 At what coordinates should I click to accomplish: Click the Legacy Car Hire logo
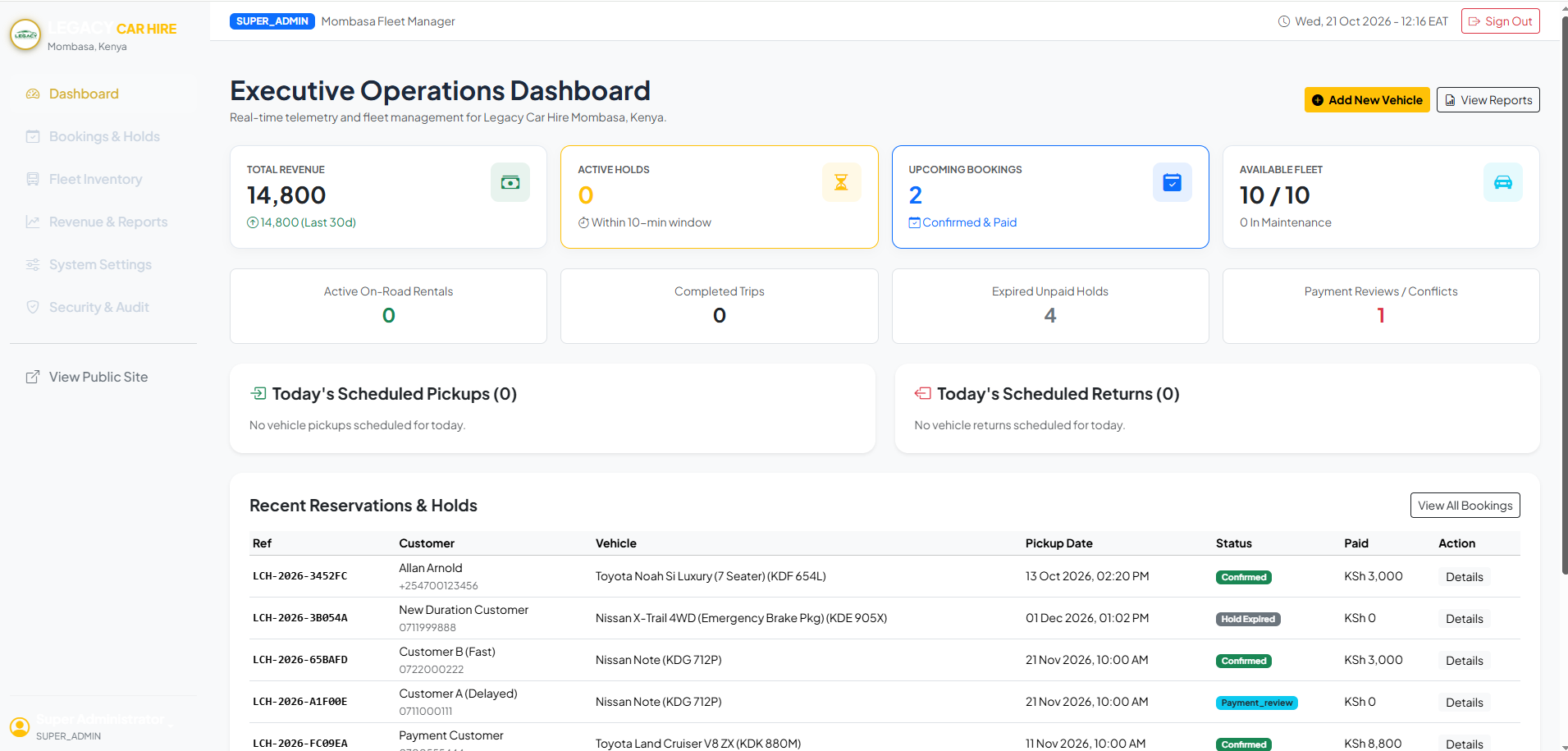(x=25, y=35)
